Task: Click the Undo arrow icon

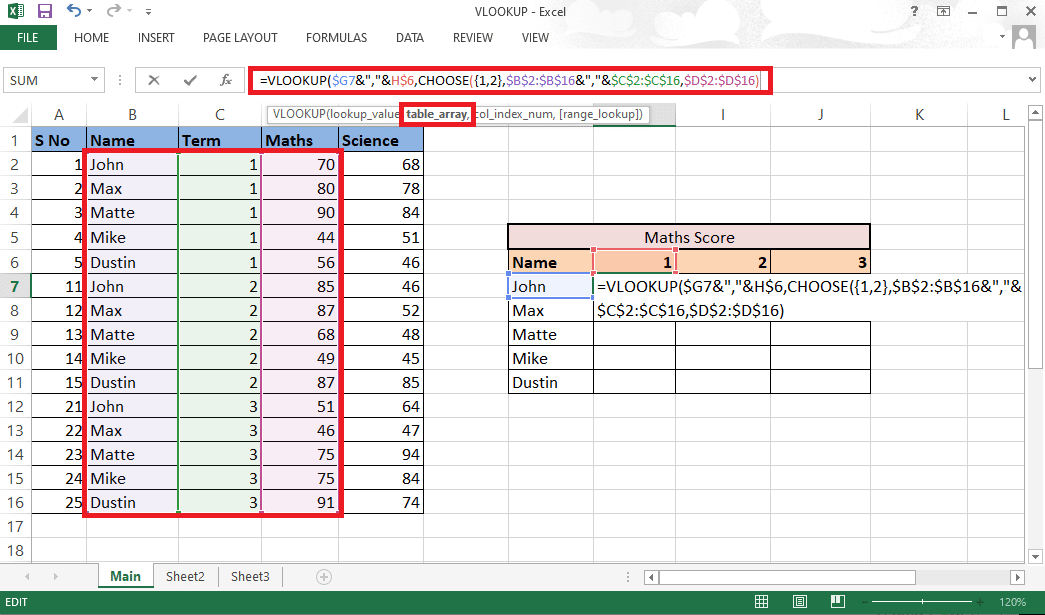Action: point(75,12)
